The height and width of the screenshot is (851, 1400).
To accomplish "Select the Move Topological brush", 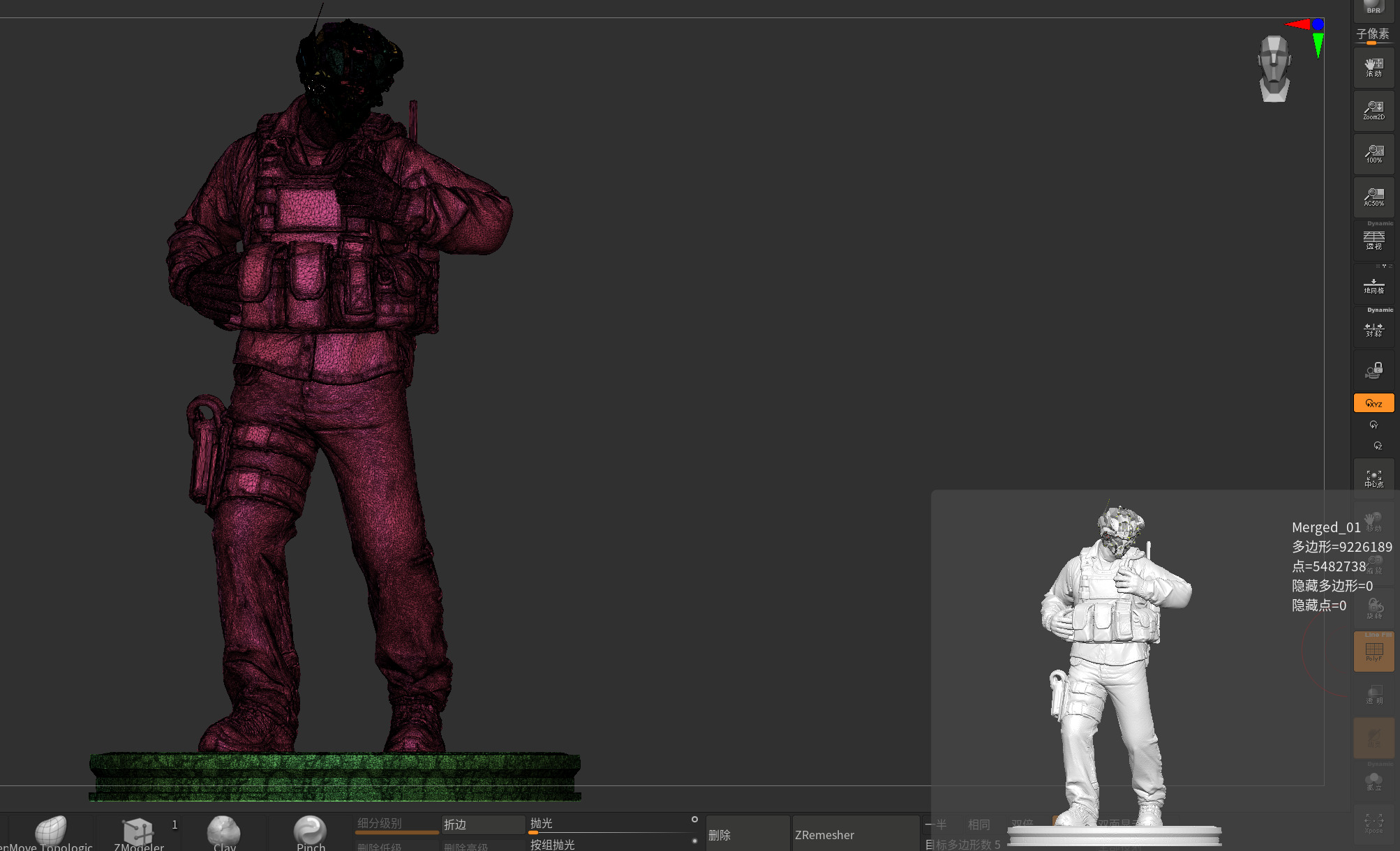I will (x=50, y=833).
